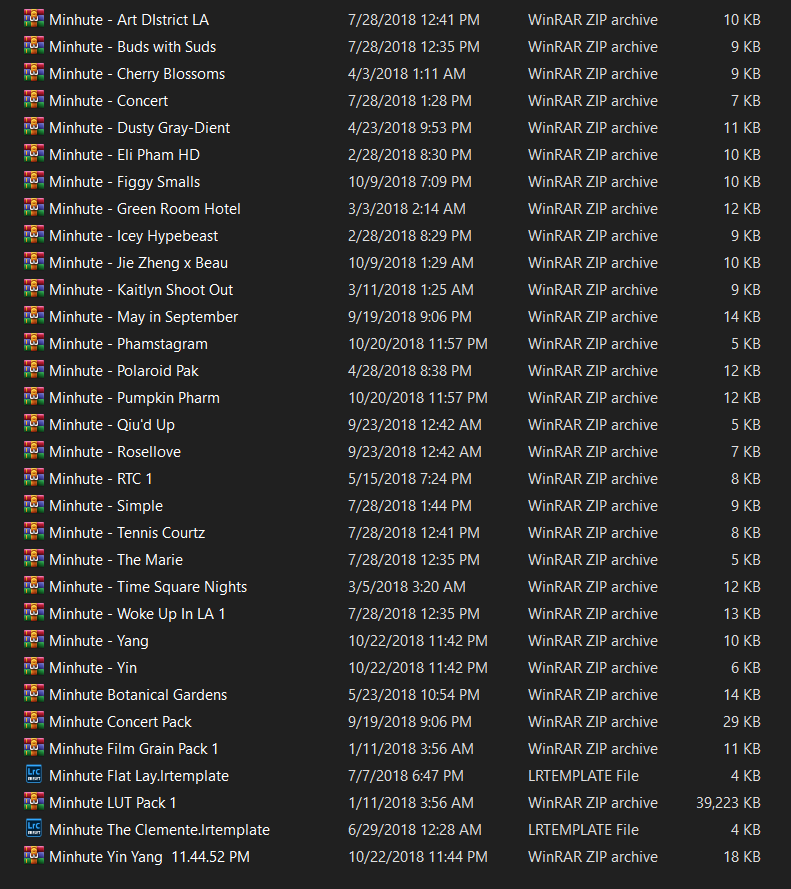Select the date 10/9/2018 7:09 PM
The width and height of the screenshot is (791, 889).
pyautogui.click(x=410, y=182)
